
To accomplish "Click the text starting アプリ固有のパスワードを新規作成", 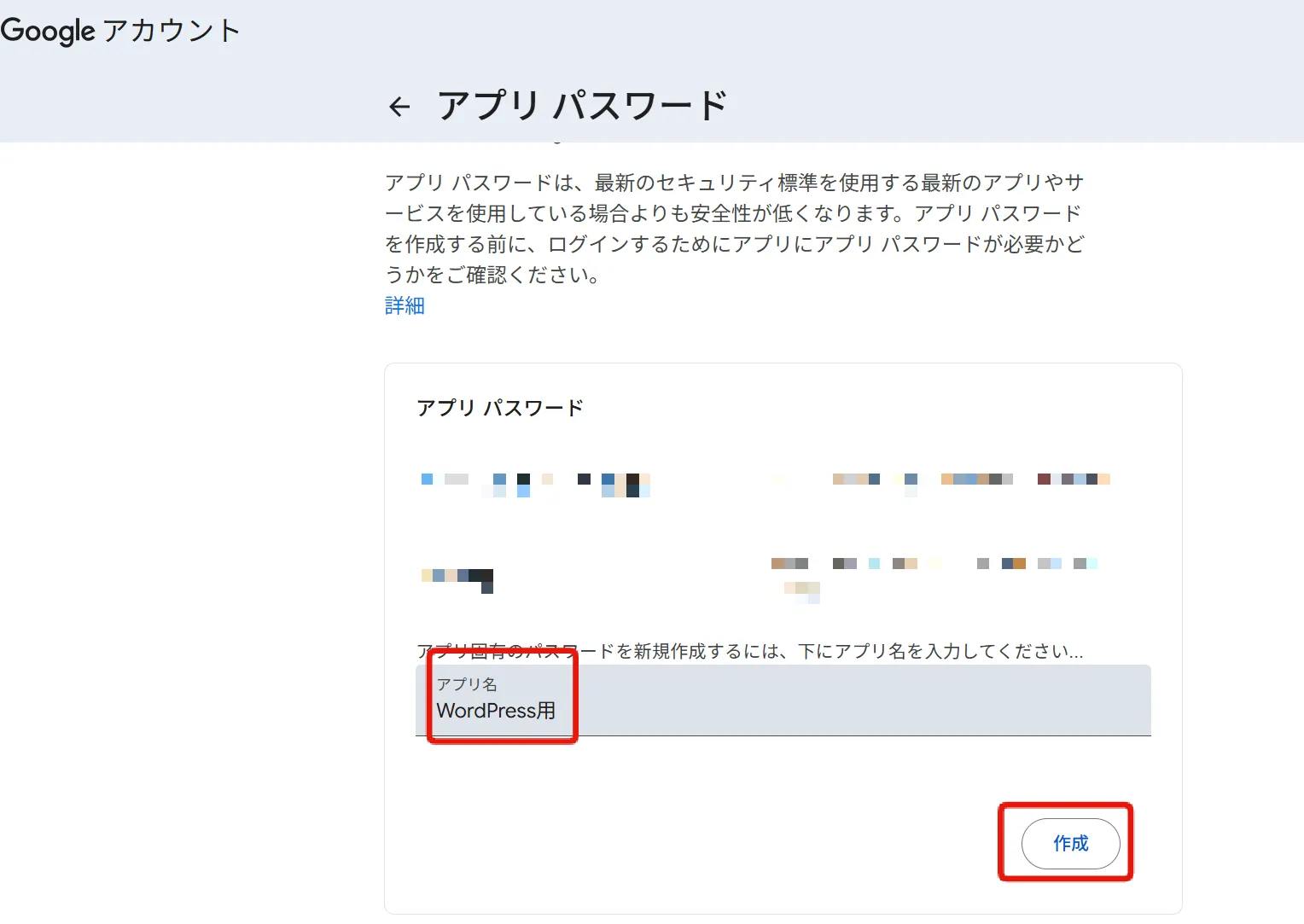I will coord(750,651).
